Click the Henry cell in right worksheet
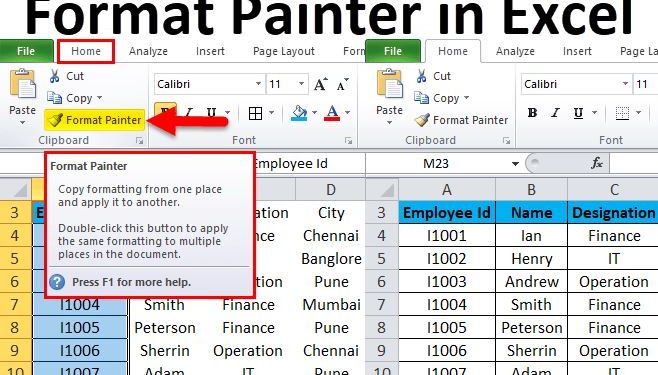 (531, 259)
